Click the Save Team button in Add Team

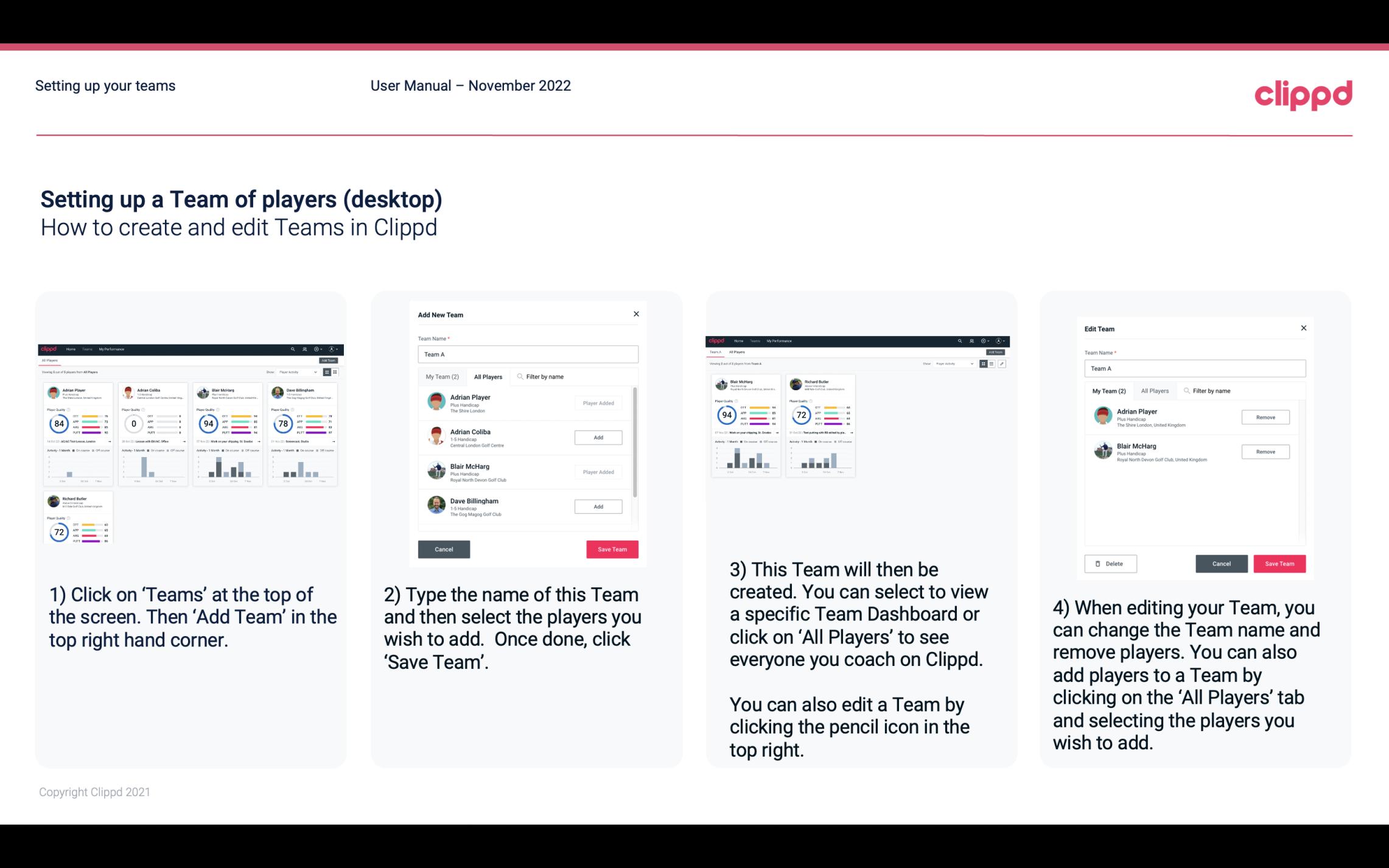[612, 548]
